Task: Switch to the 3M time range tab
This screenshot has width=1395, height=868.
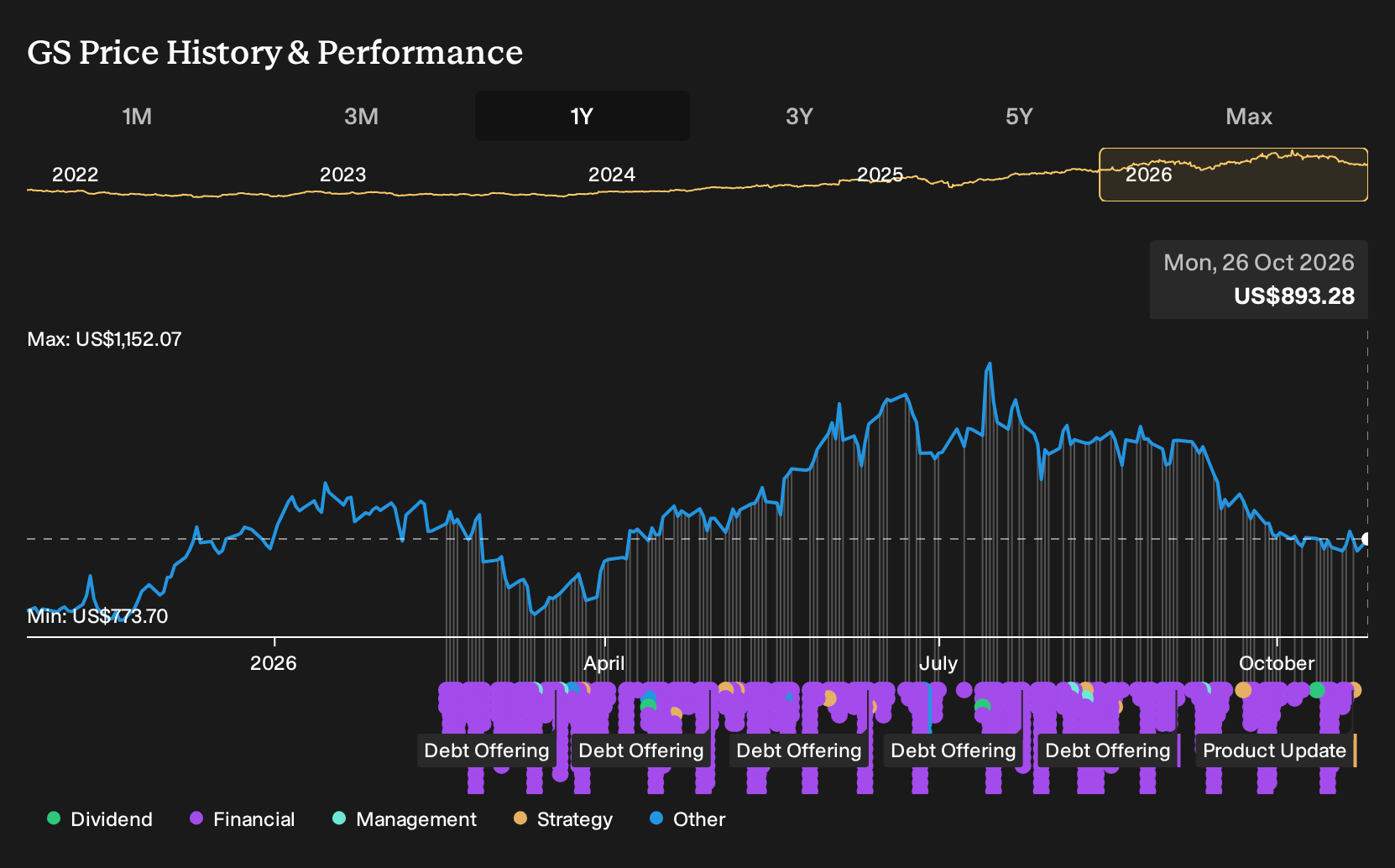Action: [361, 116]
